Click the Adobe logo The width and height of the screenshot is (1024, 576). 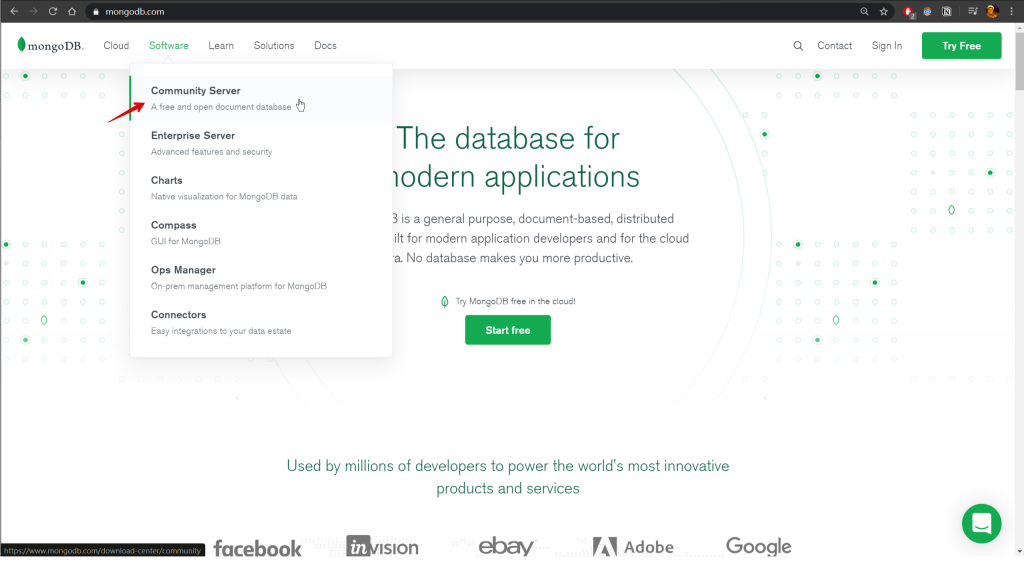[633, 547]
